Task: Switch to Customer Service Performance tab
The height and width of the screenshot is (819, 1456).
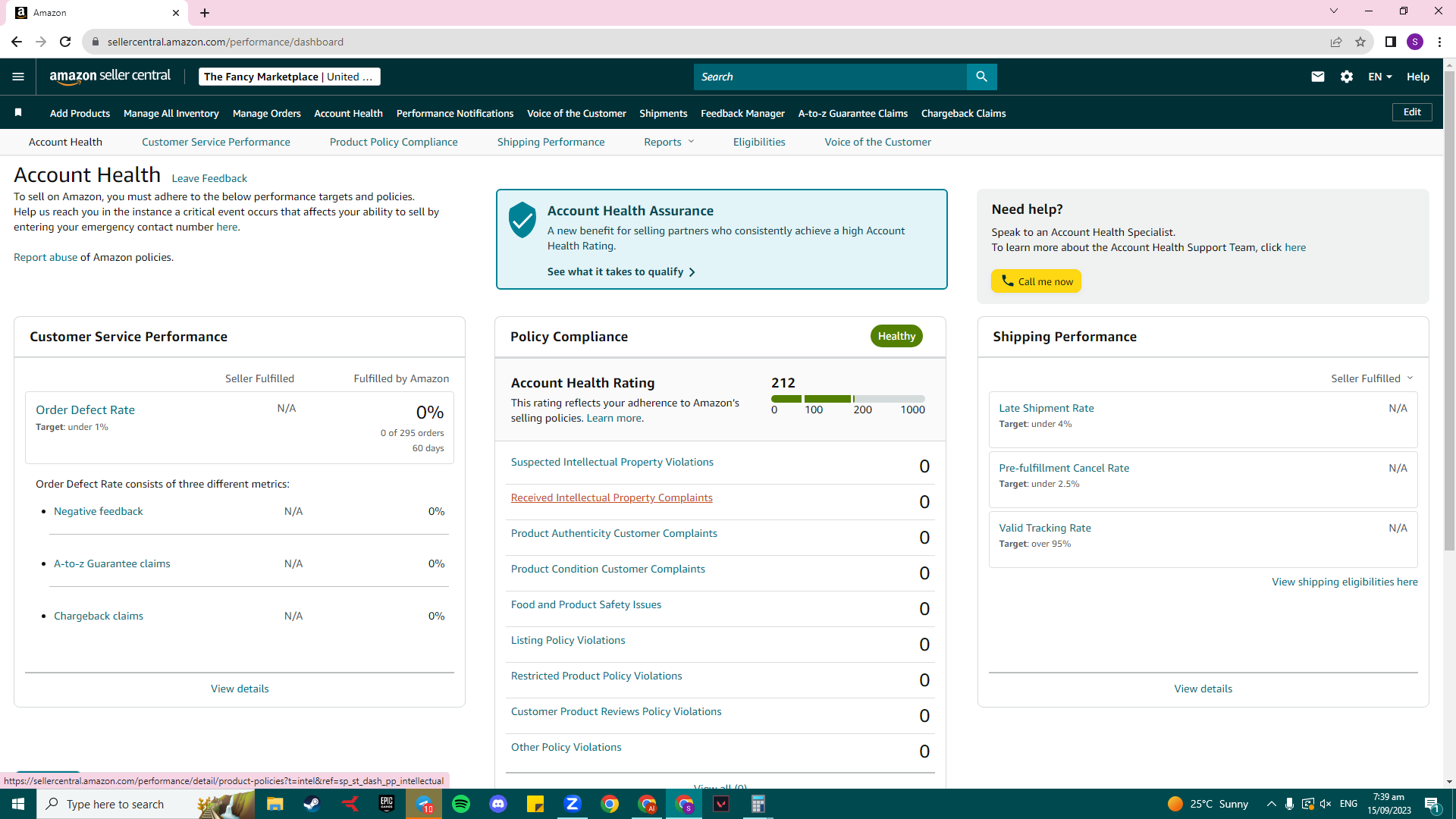Action: [216, 142]
